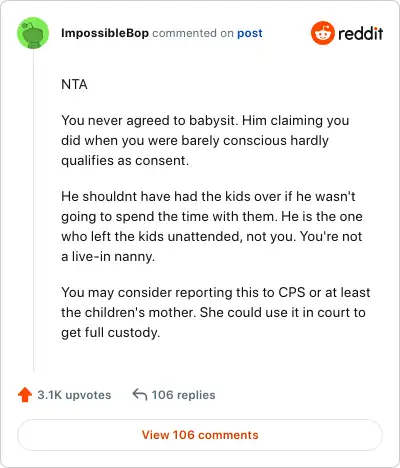Viewport: 400px width, 468px height.
Task: Click the reddit wordmark text
Action: tap(360, 33)
